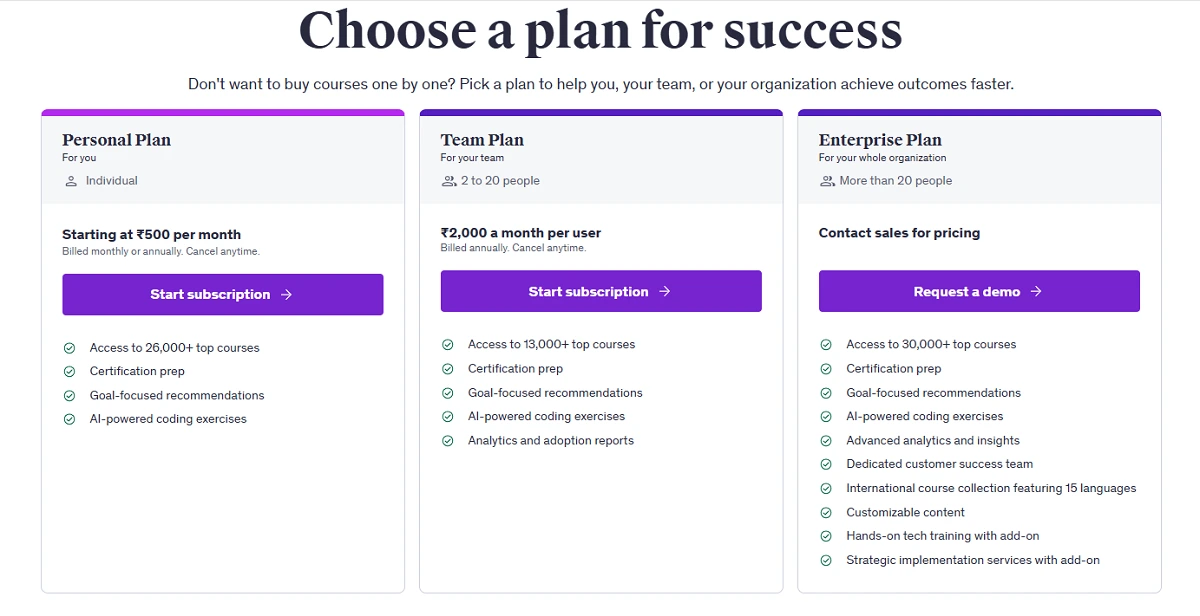Start the Team Plan subscription
Image resolution: width=1200 pixels, height=616 pixels.
click(601, 292)
